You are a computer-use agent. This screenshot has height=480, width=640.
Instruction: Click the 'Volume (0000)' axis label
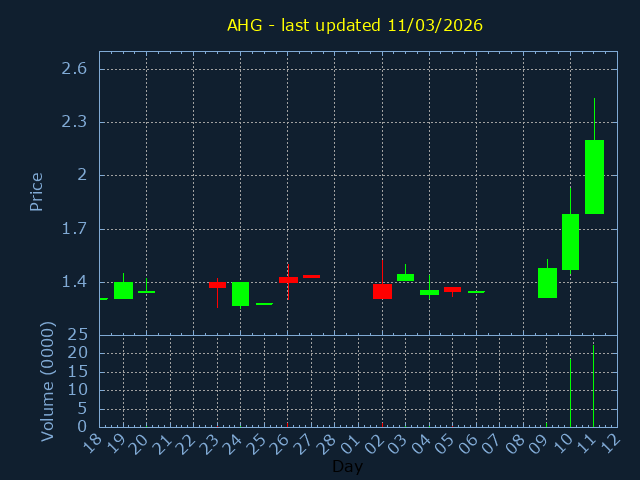pos(47,381)
